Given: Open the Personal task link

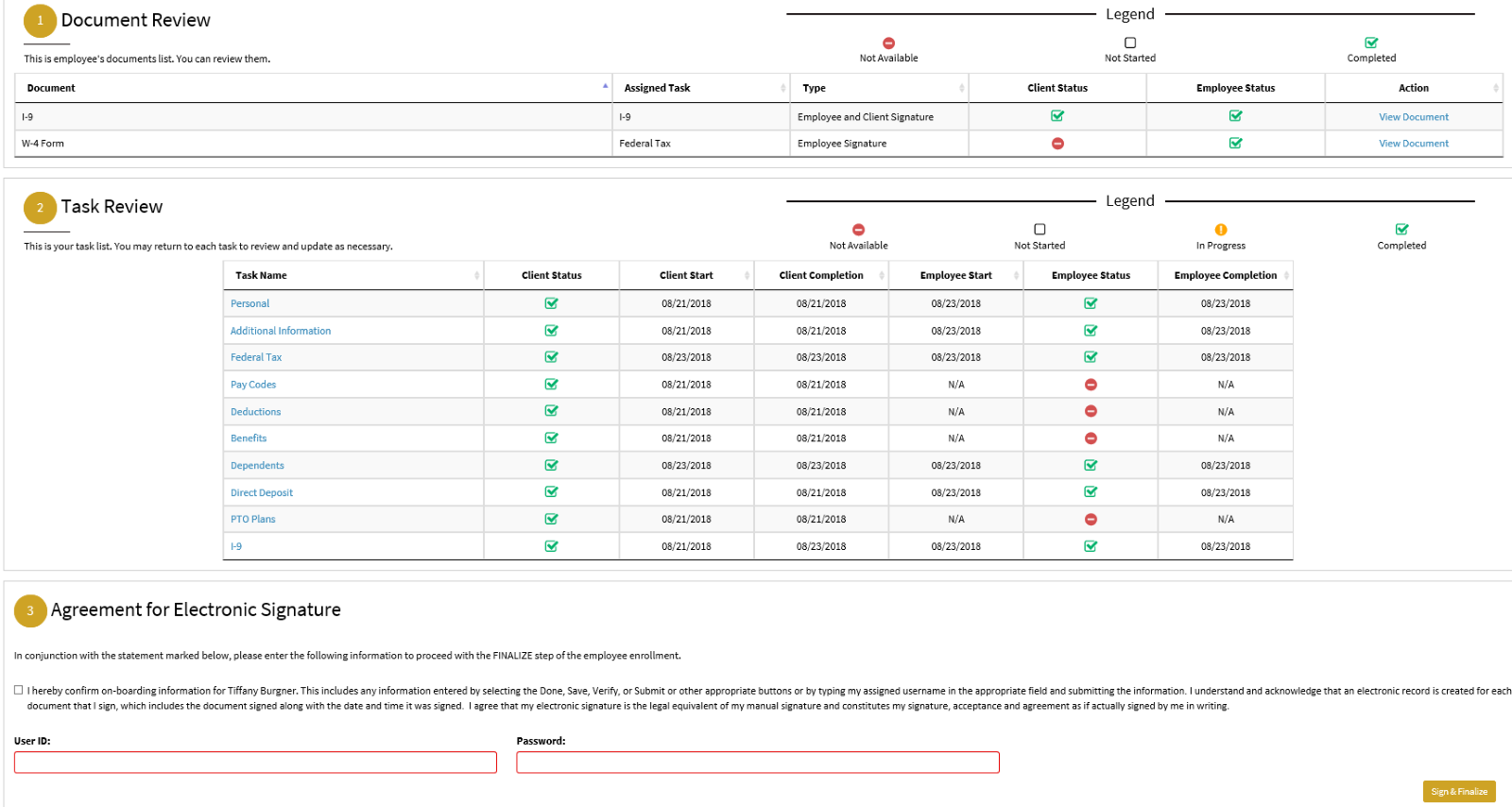Looking at the screenshot, I should pos(250,303).
